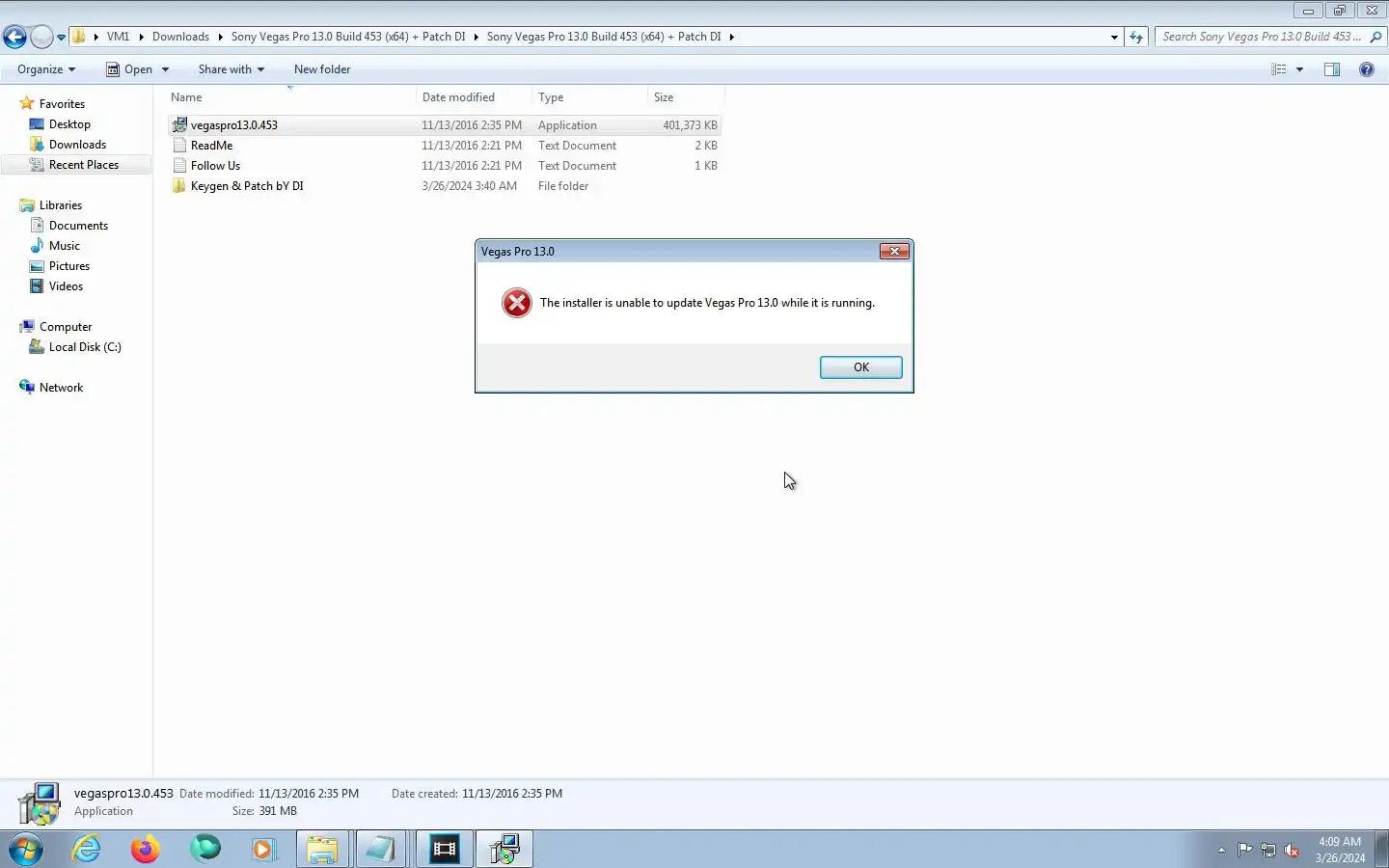Click Downloads in the address breadcrumb

coord(180,37)
